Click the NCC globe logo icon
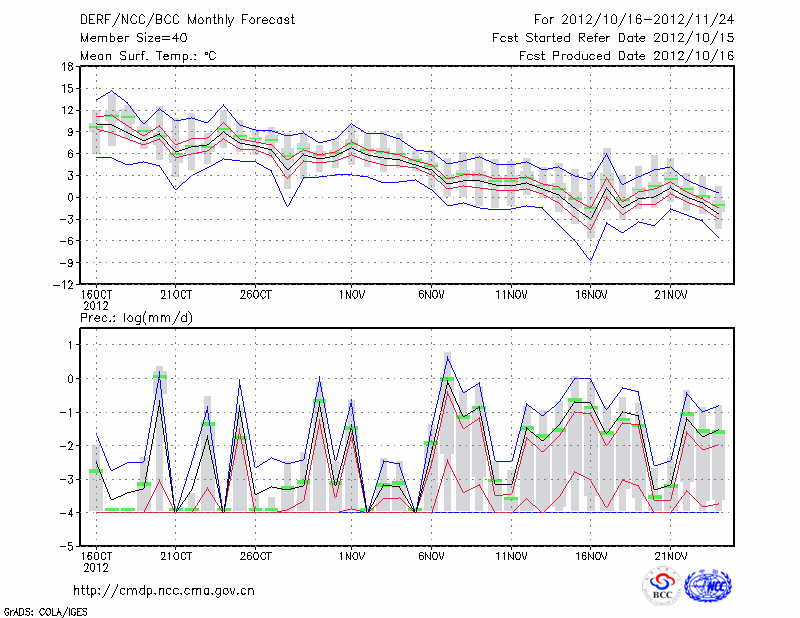800x618 pixels. [707, 586]
